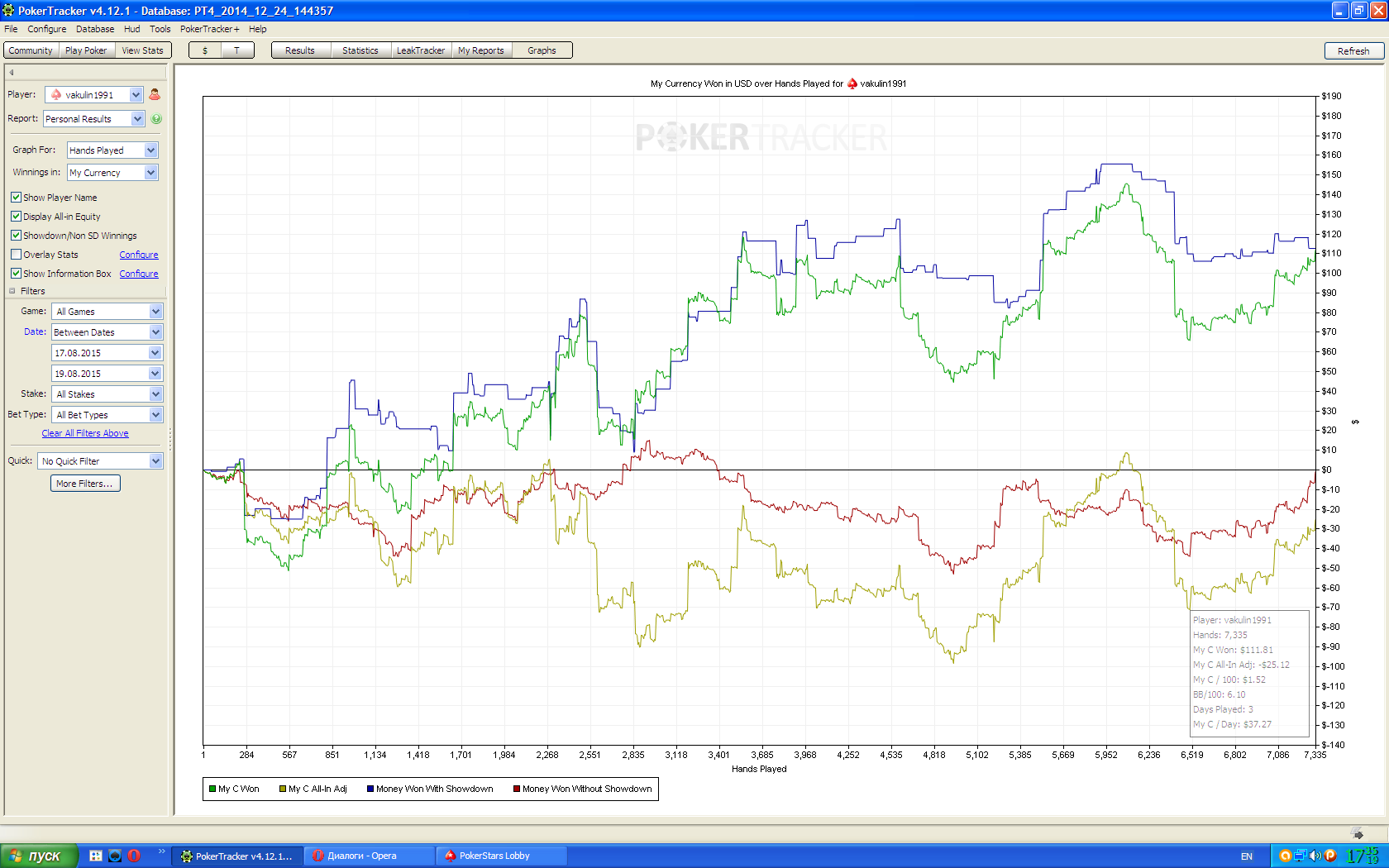Click the player profile icon beside vakulin1991
This screenshot has width=1389, height=868.
click(x=155, y=95)
